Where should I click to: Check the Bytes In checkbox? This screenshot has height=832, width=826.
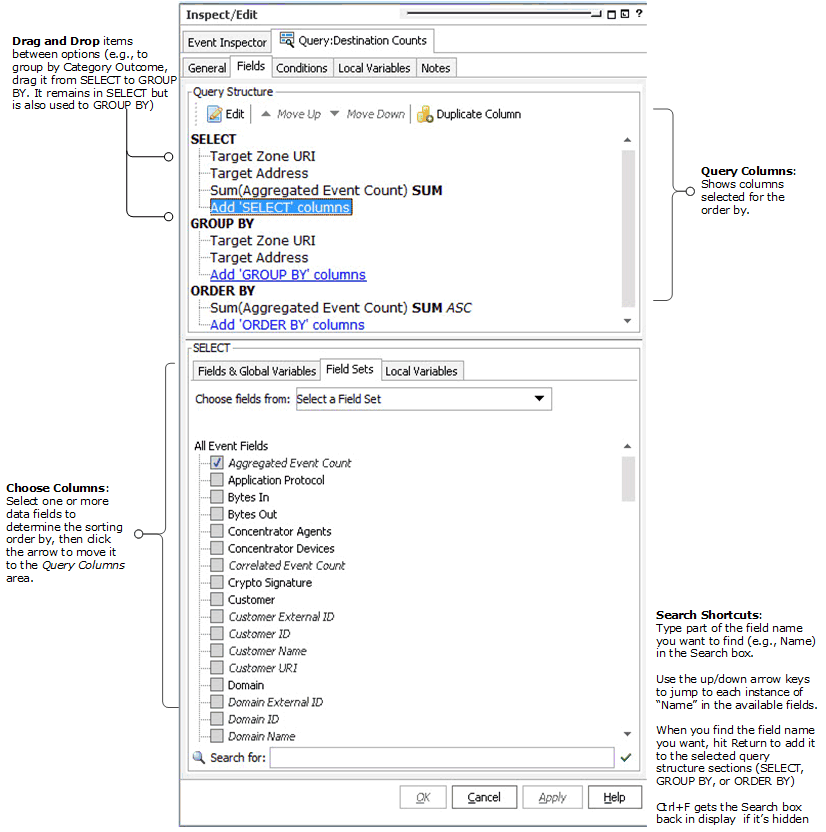[217, 497]
